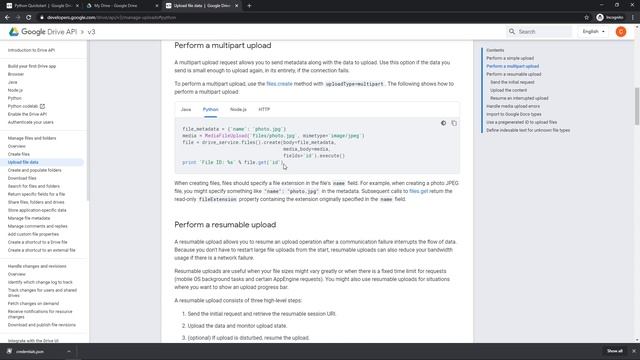Viewport: 640px width, 360px height.
Task: Close the Upload file data browser tab
Action: coord(236,6)
